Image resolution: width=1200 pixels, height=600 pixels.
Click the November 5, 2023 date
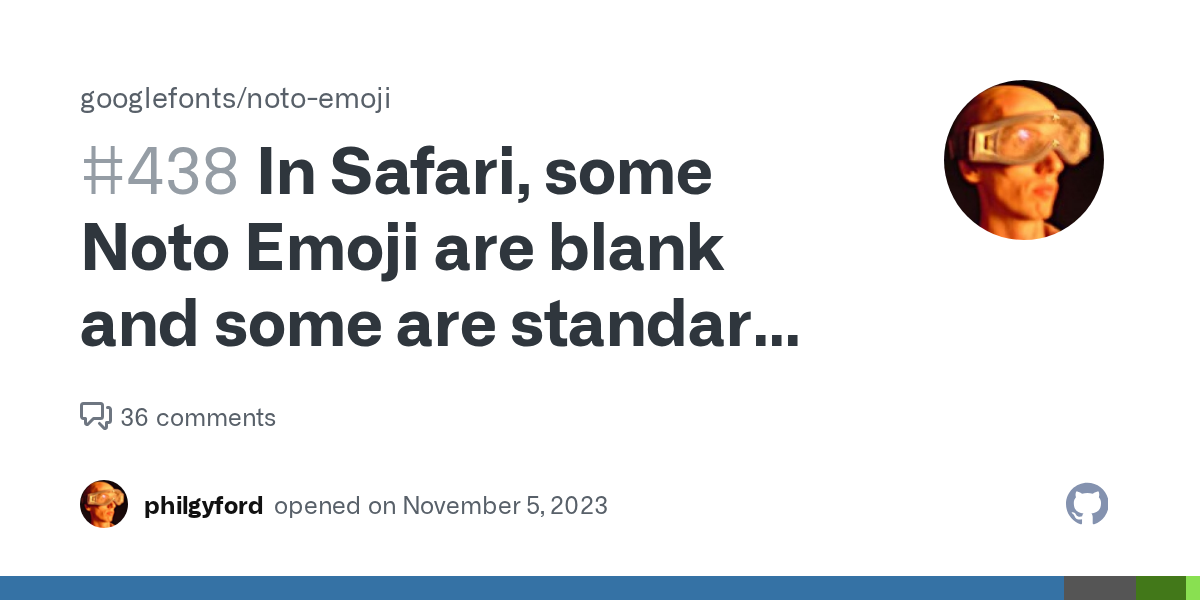tap(505, 505)
